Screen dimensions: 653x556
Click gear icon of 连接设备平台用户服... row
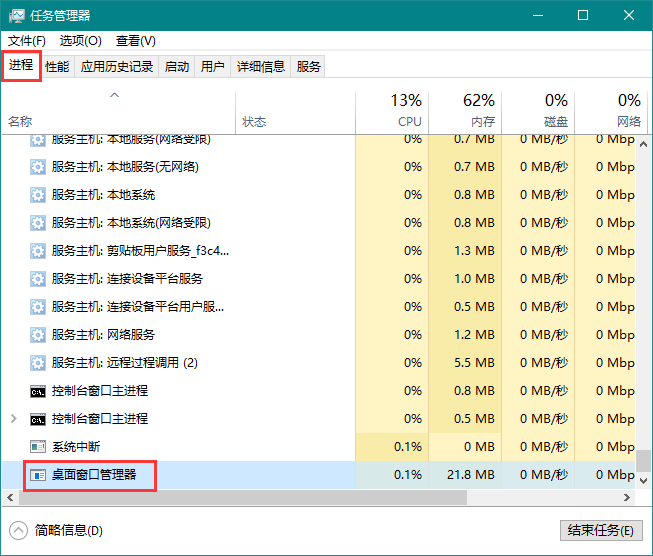[38, 307]
